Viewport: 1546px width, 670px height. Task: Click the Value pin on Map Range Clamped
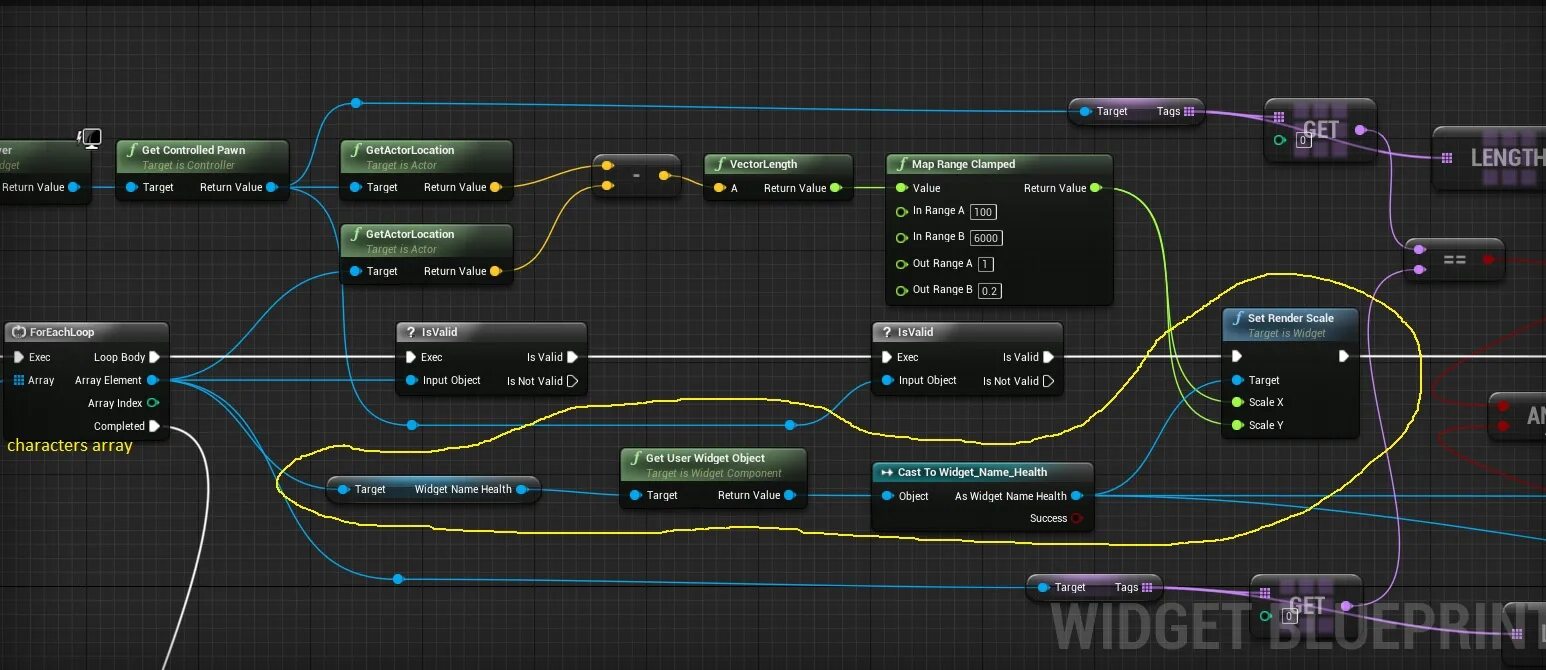tap(901, 187)
